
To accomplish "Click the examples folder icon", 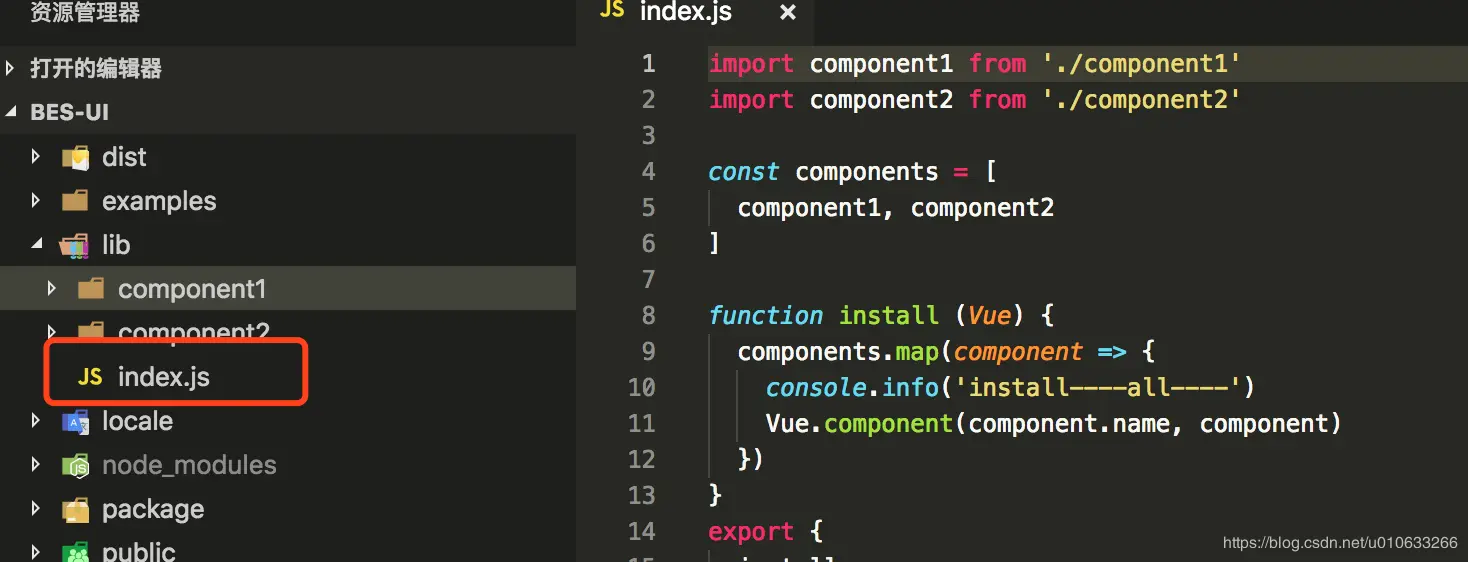I will pos(75,201).
